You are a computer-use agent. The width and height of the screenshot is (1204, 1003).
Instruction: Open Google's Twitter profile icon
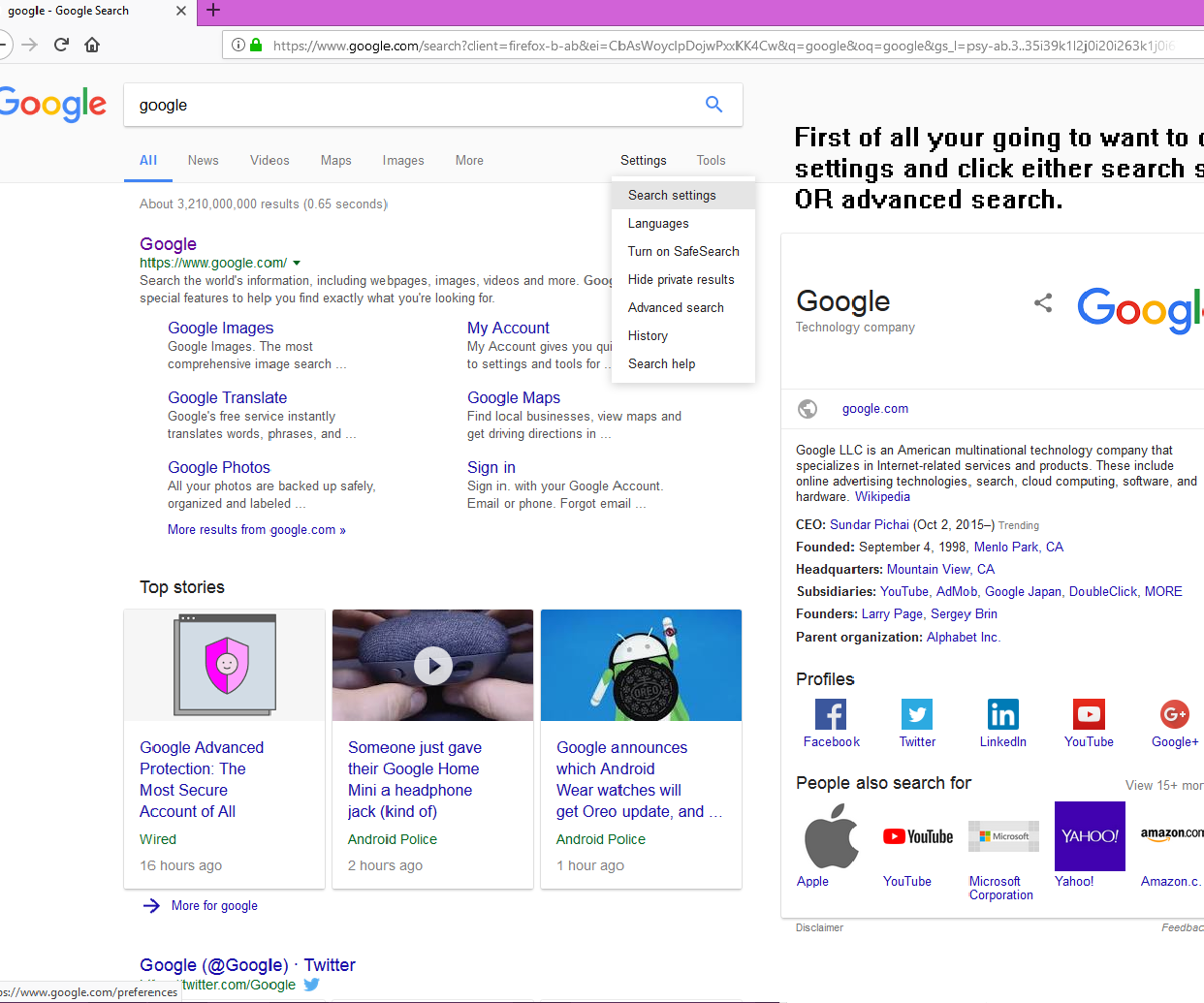(x=917, y=714)
